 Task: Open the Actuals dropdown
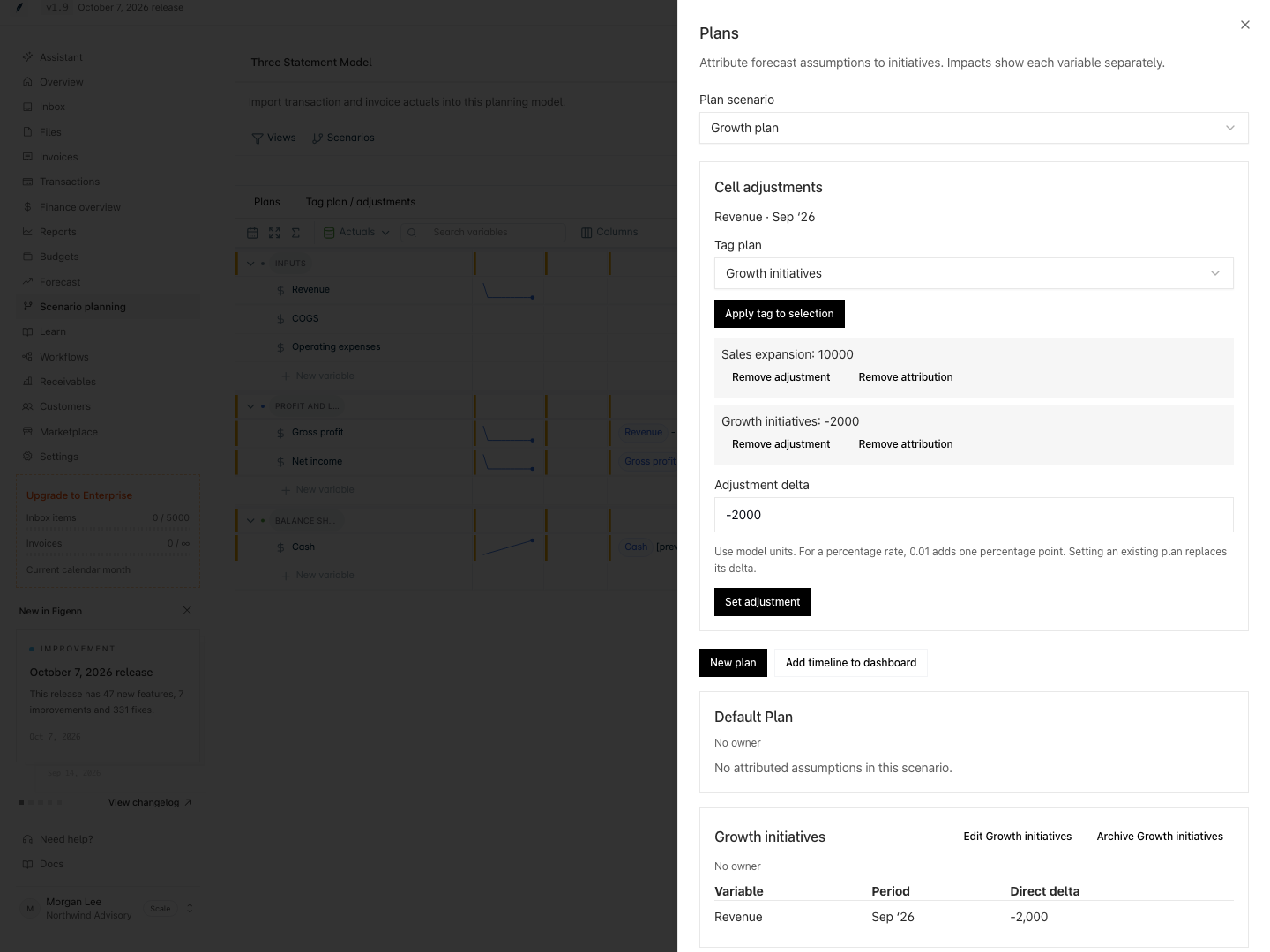pyautogui.click(x=357, y=233)
